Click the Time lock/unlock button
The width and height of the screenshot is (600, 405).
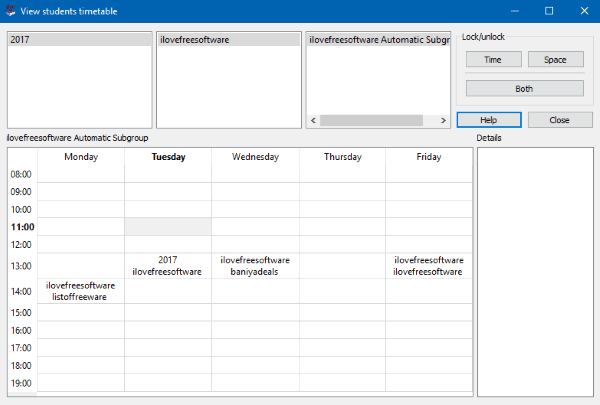click(493, 60)
